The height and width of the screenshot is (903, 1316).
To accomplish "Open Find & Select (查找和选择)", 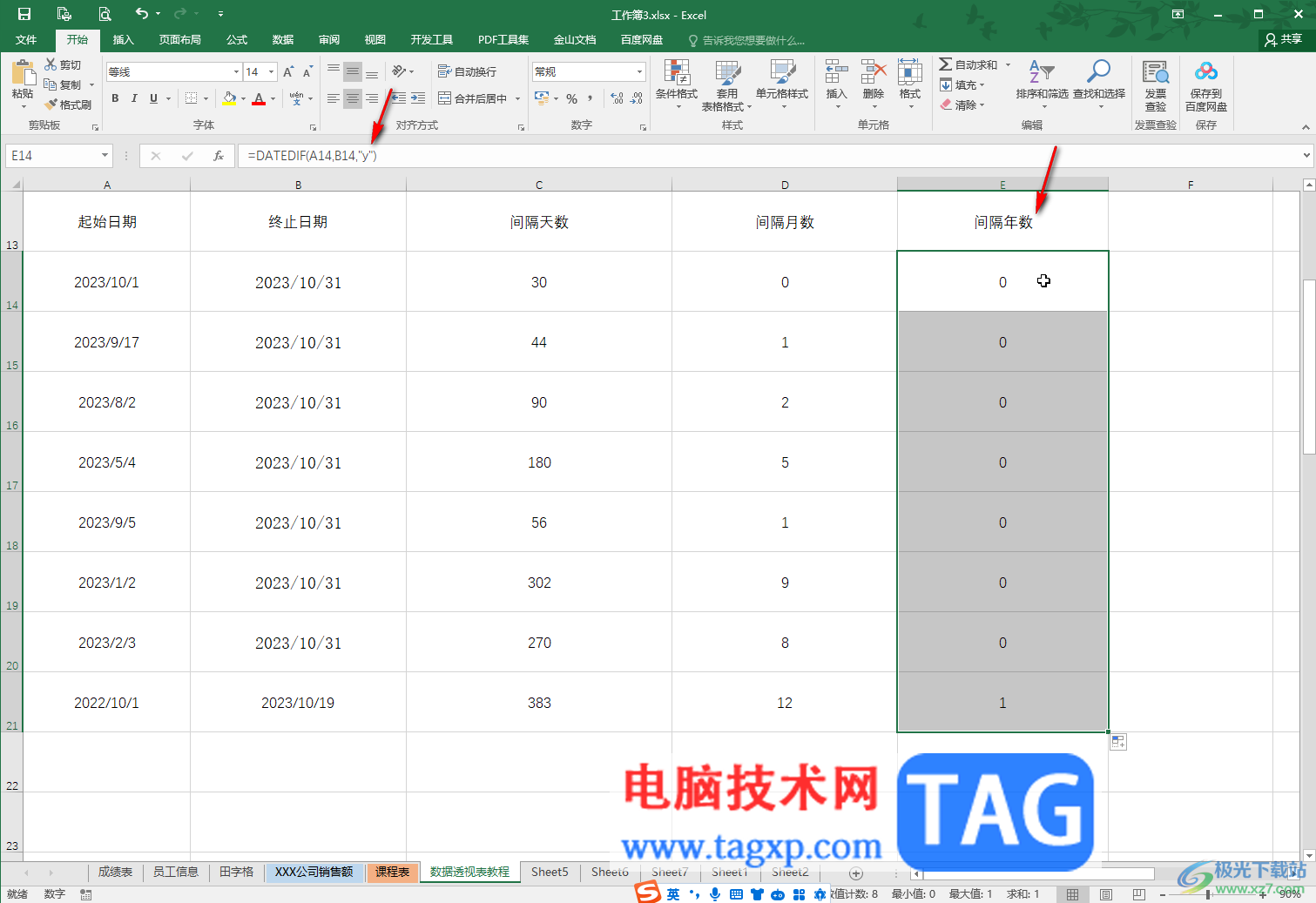I will 1099,84.
